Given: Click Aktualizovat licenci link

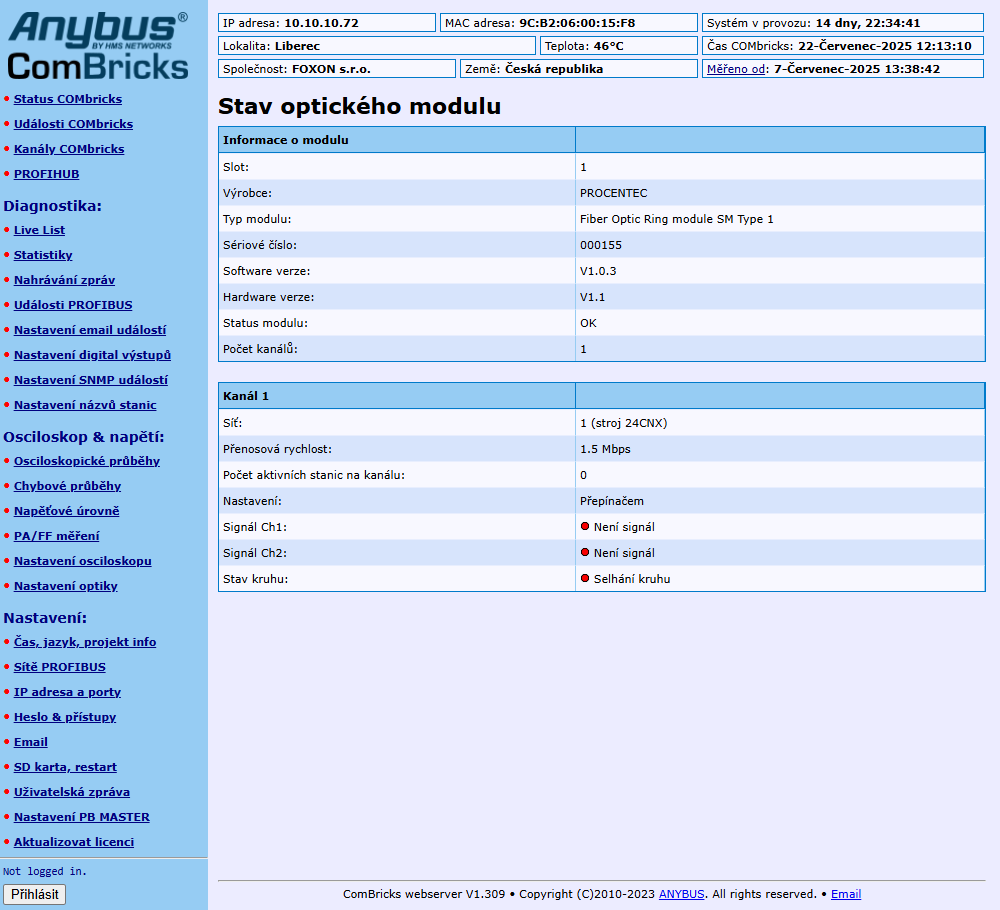Looking at the screenshot, I should 74,842.
